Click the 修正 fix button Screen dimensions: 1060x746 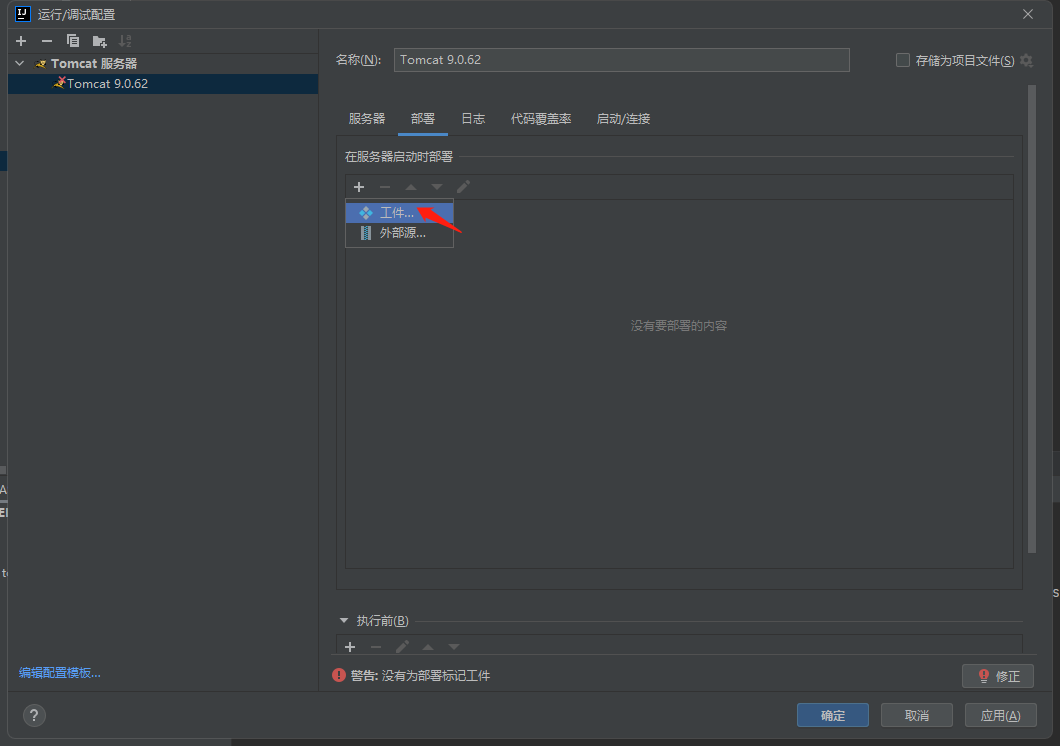click(x=998, y=676)
